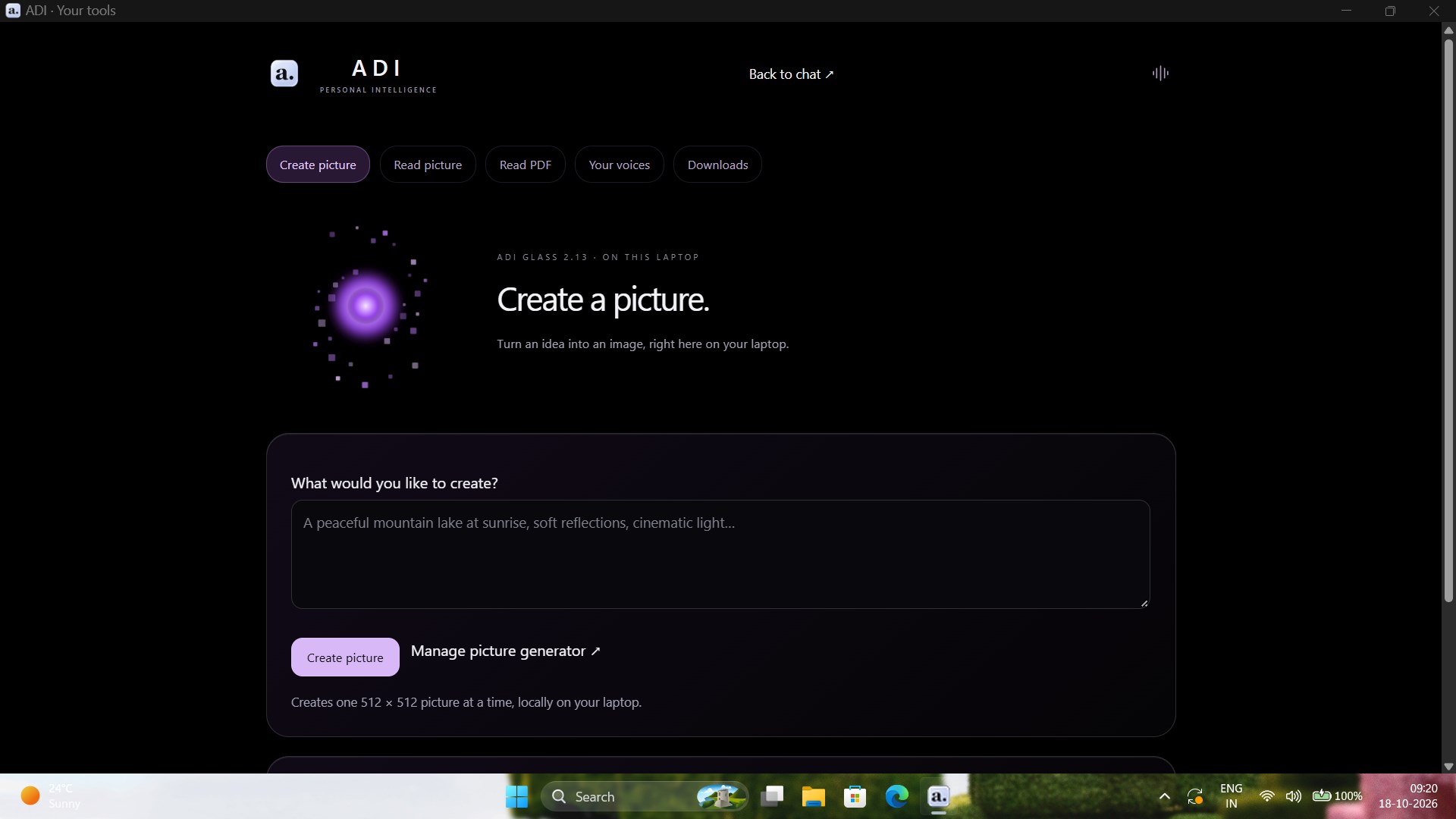Screen dimensions: 1456x819
Task: Open the clock showing 09:20
Action: click(1408, 796)
